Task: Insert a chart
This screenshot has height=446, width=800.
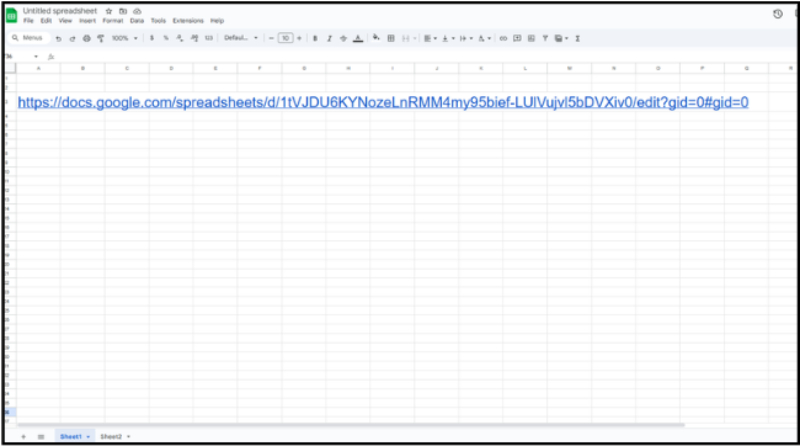Action: [531, 38]
